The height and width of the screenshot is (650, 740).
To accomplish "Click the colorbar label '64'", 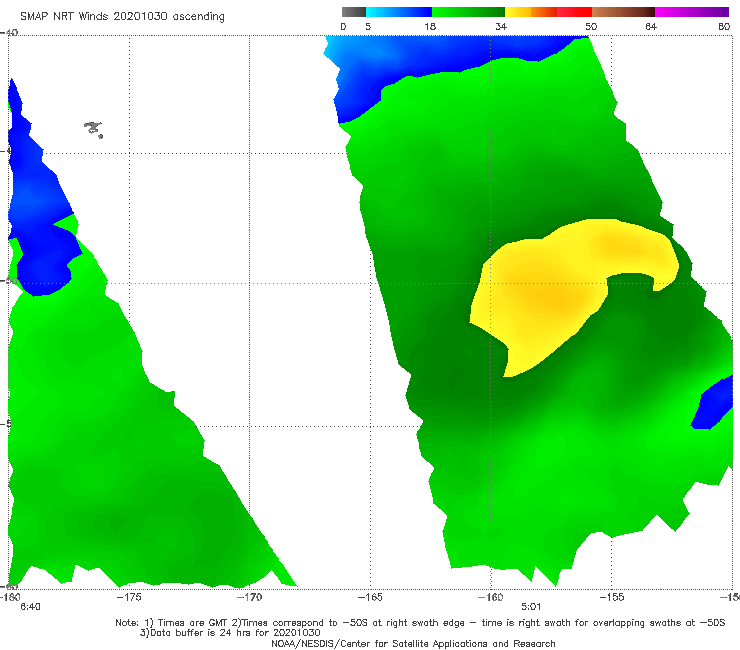I will (x=651, y=26).
